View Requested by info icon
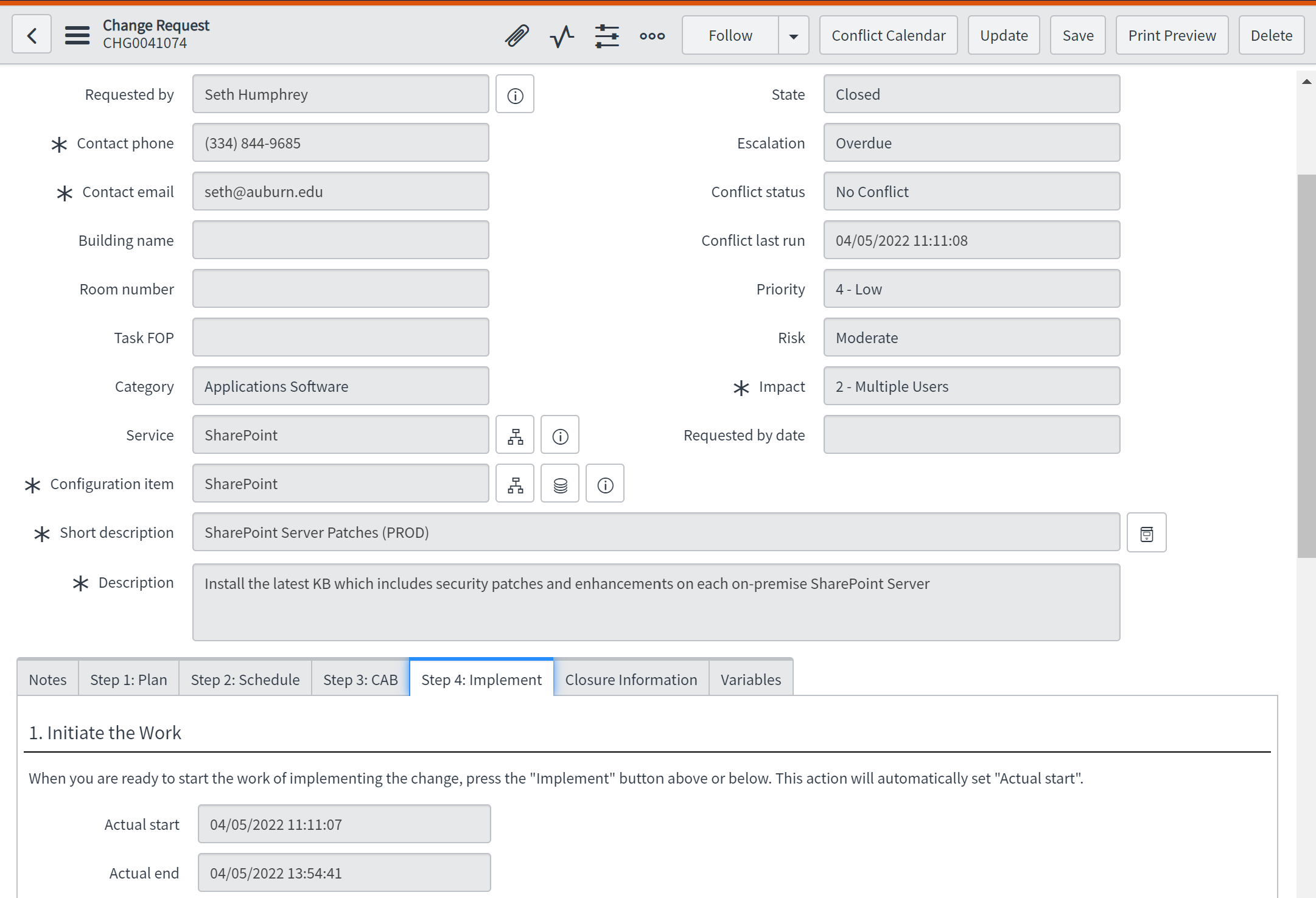 pyautogui.click(x=515, y=95)
